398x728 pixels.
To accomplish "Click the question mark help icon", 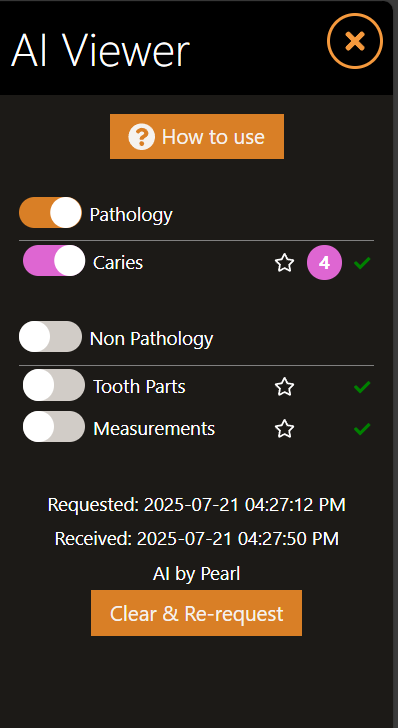I will point(141,137).
